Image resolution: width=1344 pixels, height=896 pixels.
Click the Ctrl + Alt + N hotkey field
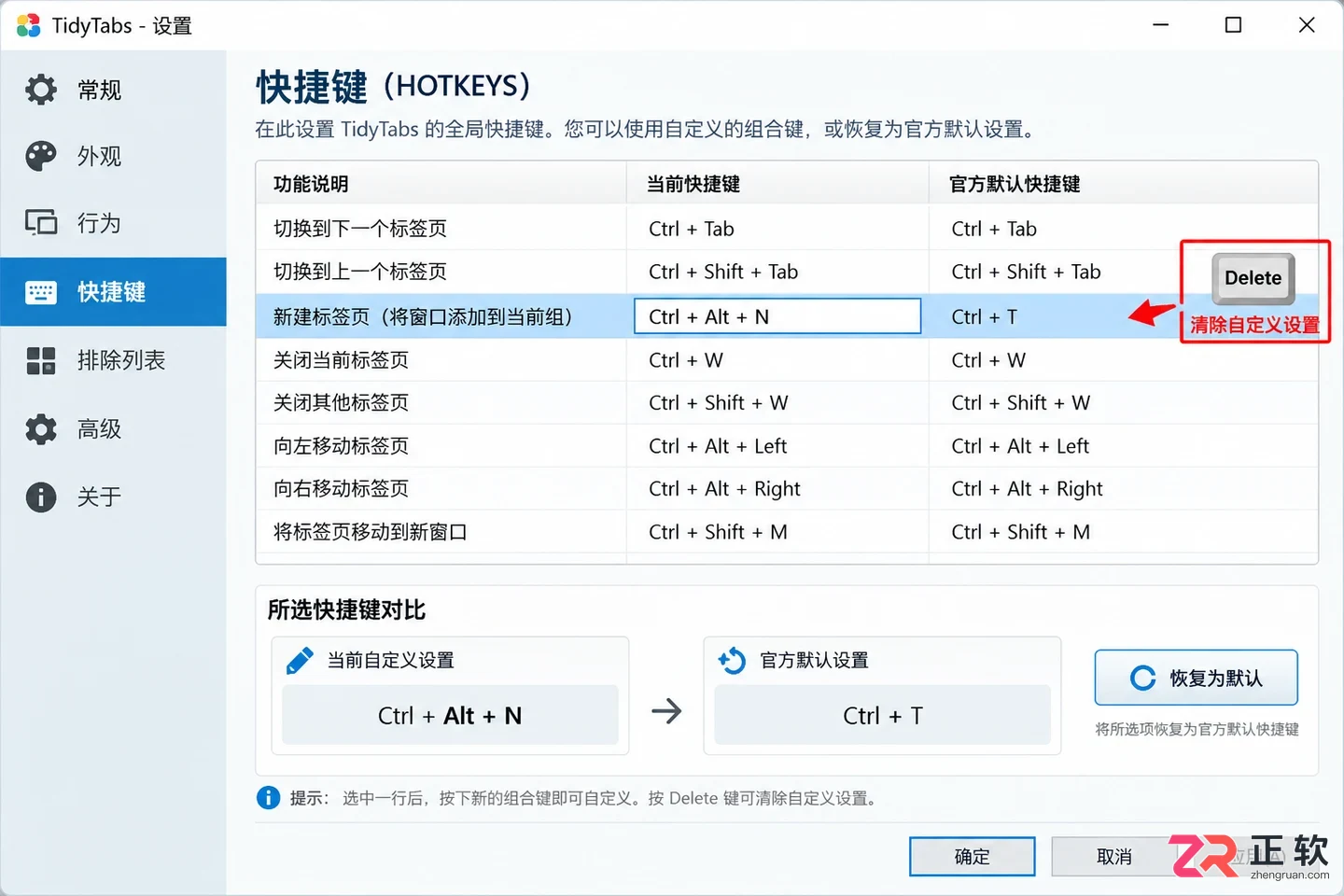777,316
